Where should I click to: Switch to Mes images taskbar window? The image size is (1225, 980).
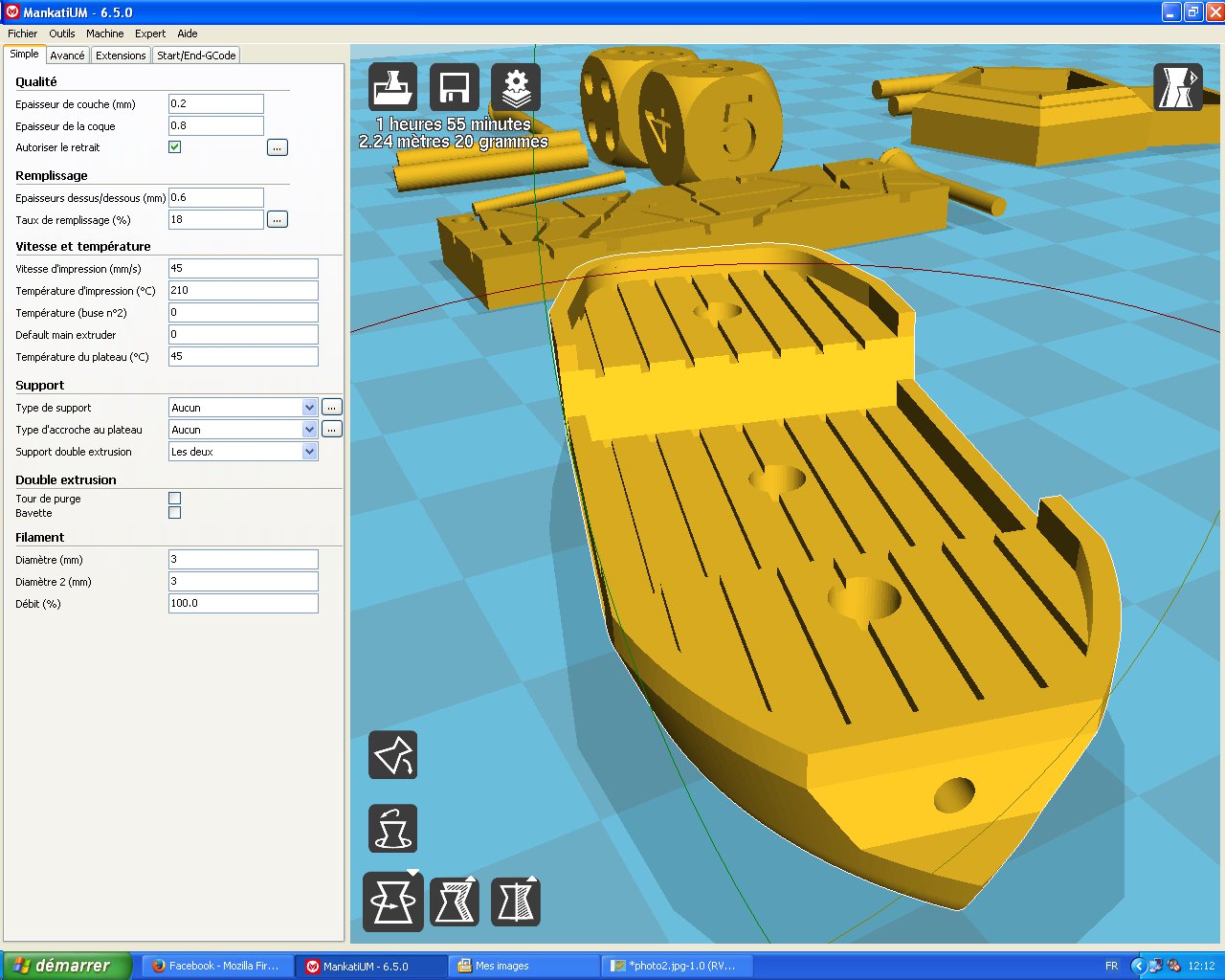pyautogui.click(x=523, y=966)
